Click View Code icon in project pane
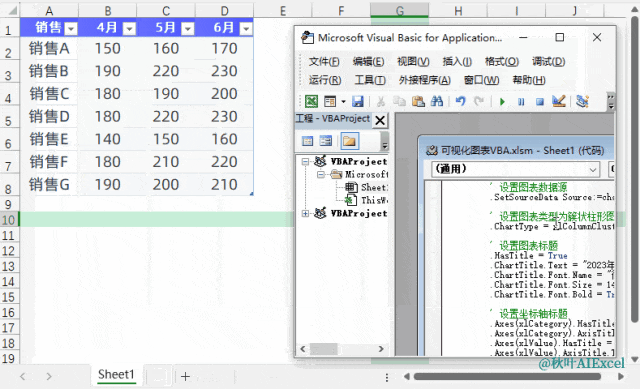This screenshot has height=389, width=640. pos(307,141)
